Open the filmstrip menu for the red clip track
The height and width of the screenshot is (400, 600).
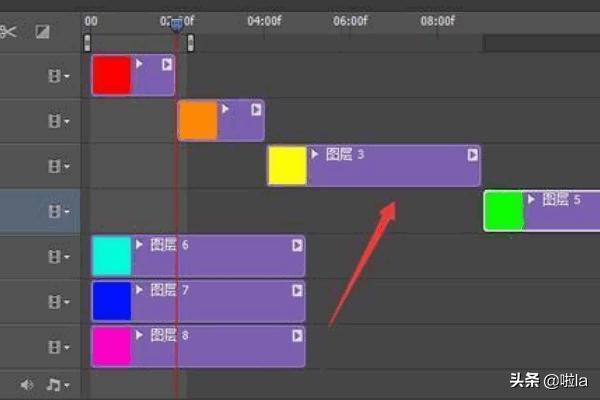click(x=59, y=76)
